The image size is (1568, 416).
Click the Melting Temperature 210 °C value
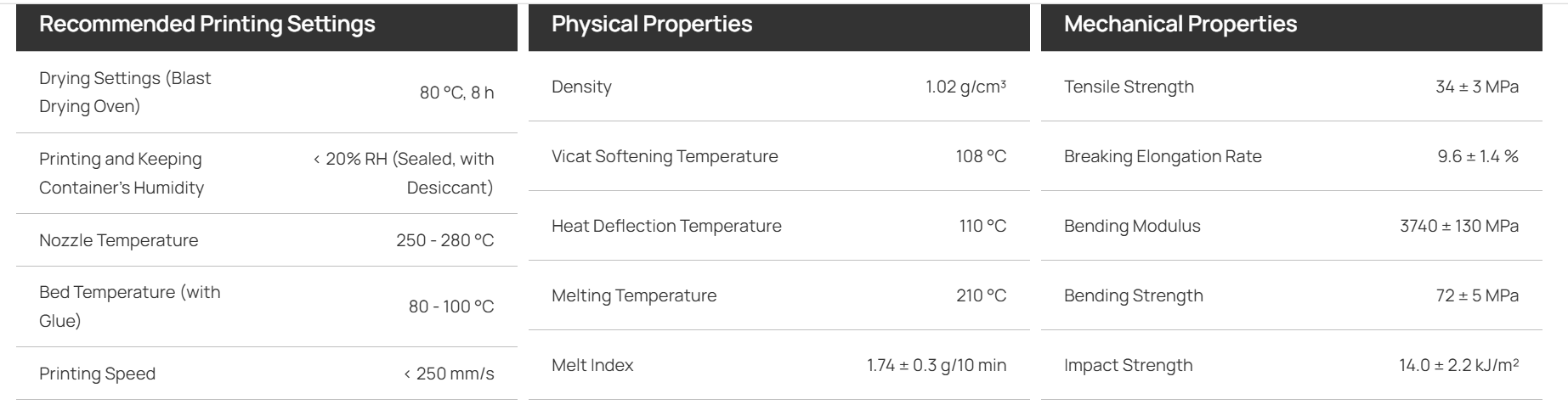[981, 295]
